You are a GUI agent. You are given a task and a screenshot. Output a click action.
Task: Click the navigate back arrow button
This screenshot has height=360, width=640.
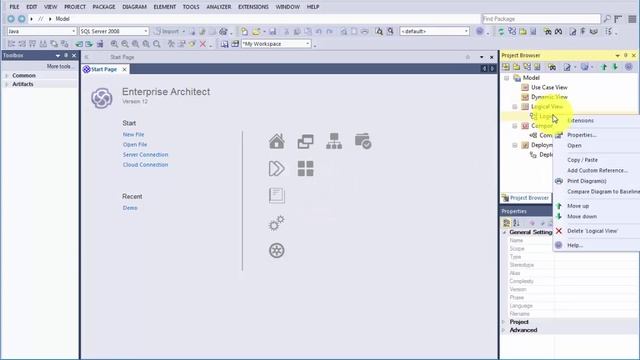[x=11, y=19]
